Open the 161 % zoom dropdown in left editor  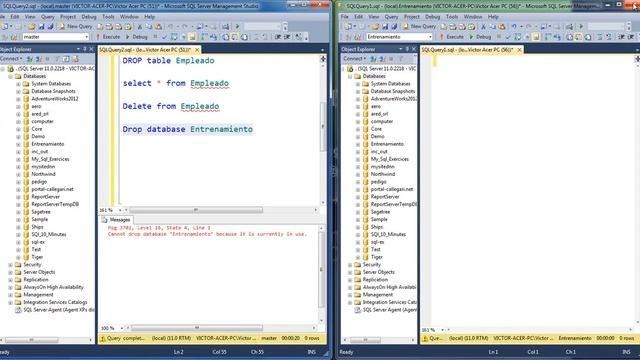[120, 210]
